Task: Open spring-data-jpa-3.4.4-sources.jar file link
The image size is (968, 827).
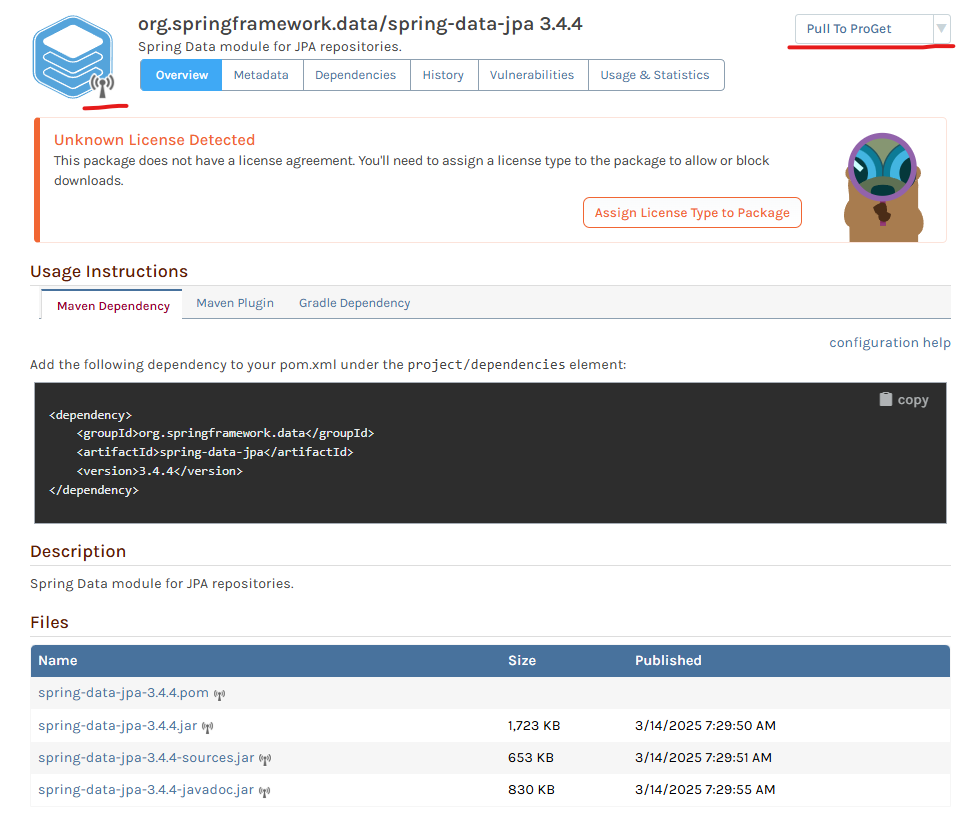Action: tap(146, 757)
